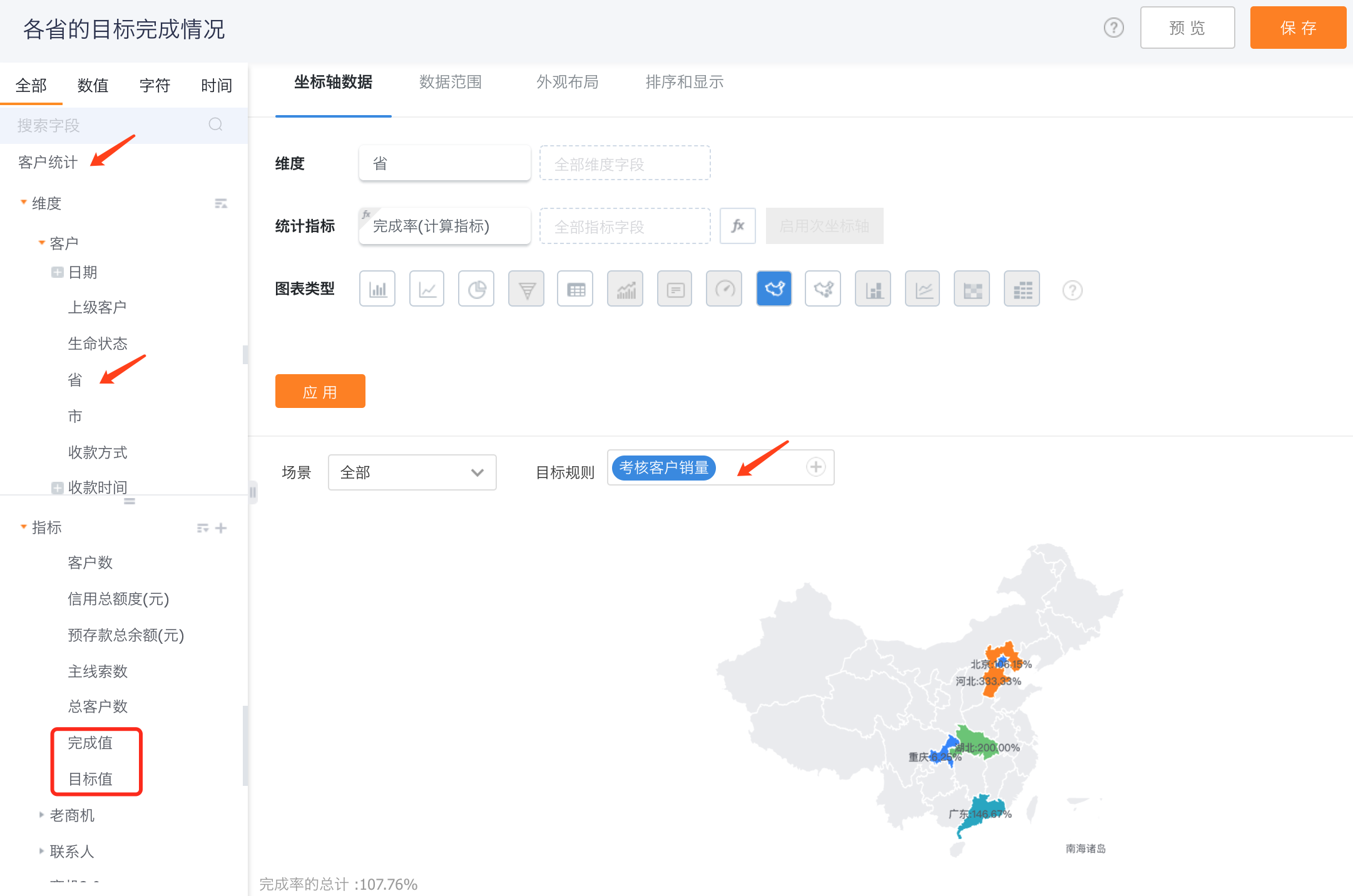1353x896 pixels.
Task: Click the help icon beside preview button
Action: coord(1113,28)
